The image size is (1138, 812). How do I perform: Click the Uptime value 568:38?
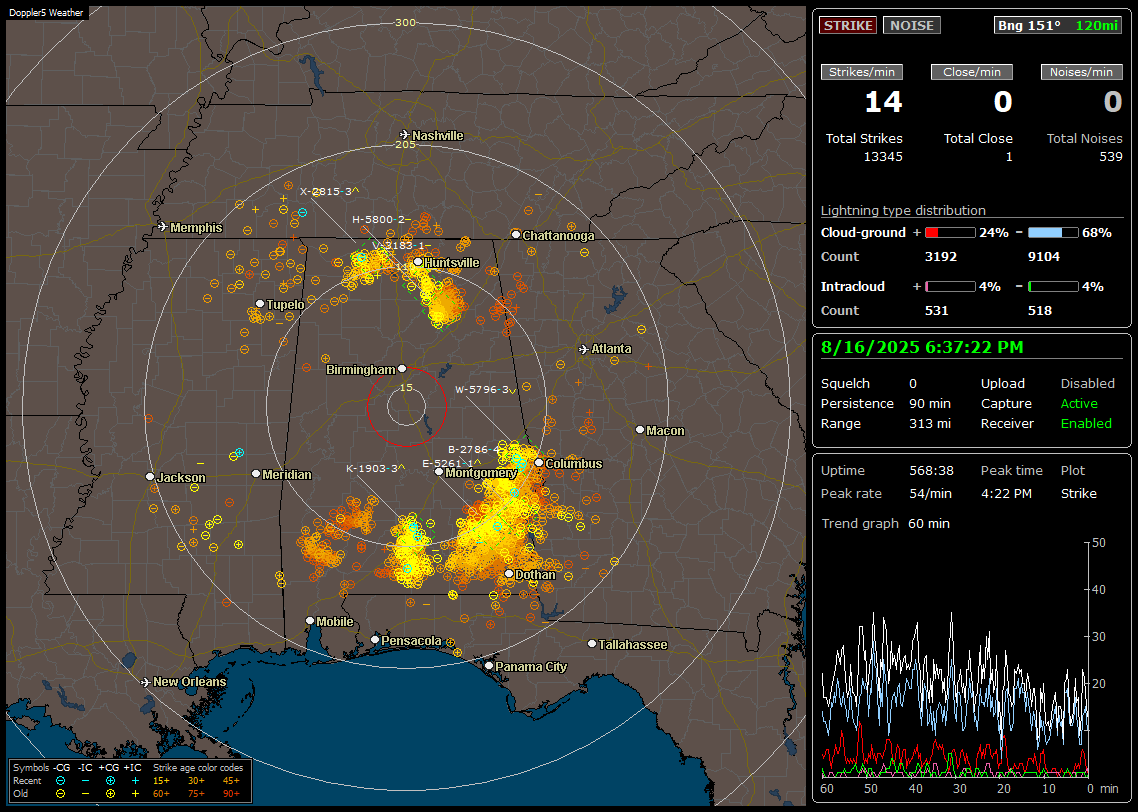point(931,470)
